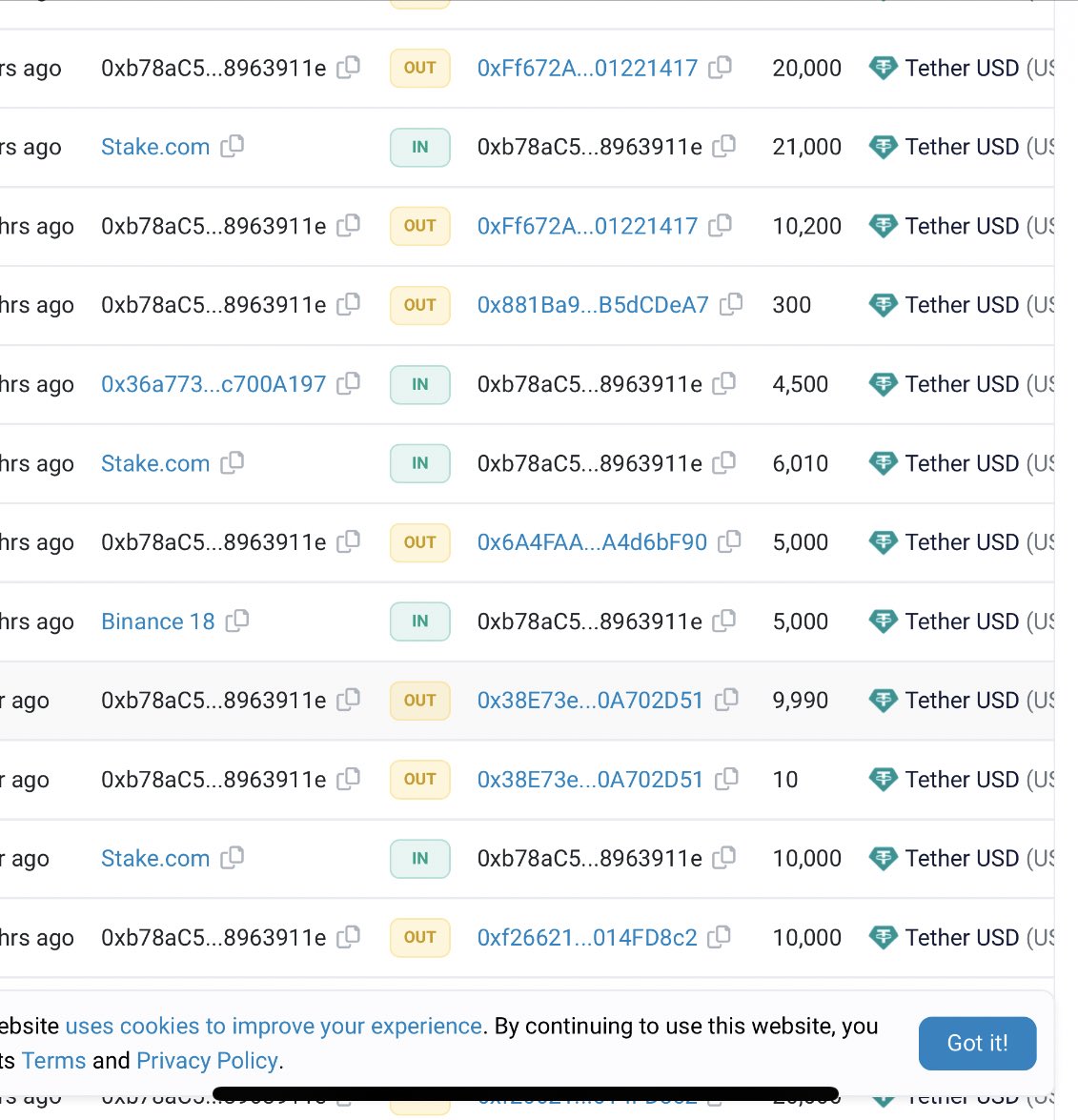Copy 0xFf672A address in the 20,000 row
The image size is (1078, 1120).
(720, 67)
